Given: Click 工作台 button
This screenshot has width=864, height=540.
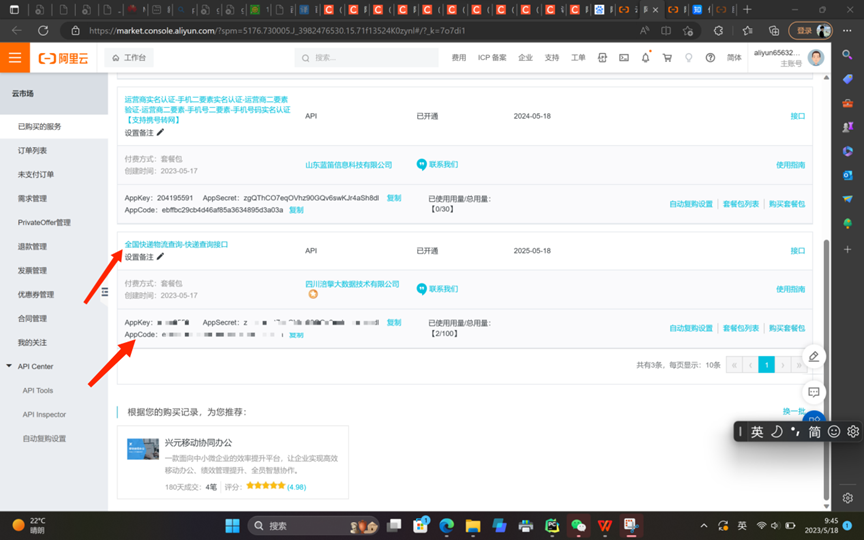Looking at the screenshot, I should pos(129,57).
